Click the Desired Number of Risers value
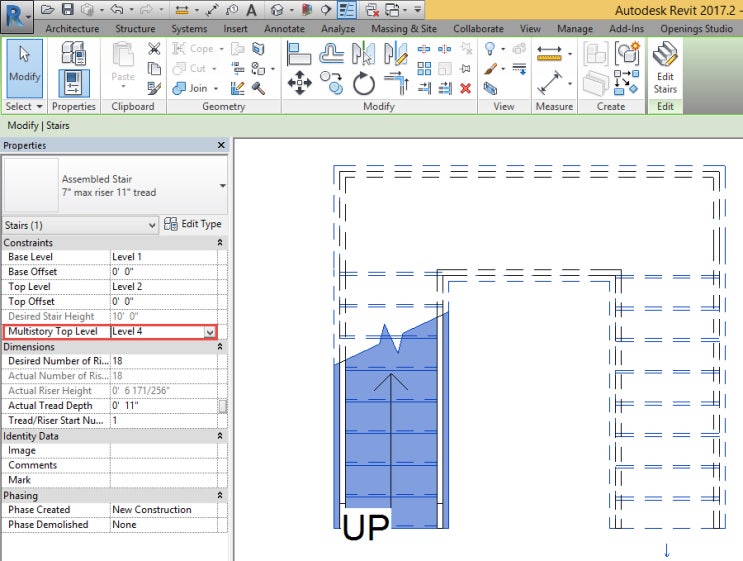This screenshot has width=743, height=561. (x=163, y=361)
